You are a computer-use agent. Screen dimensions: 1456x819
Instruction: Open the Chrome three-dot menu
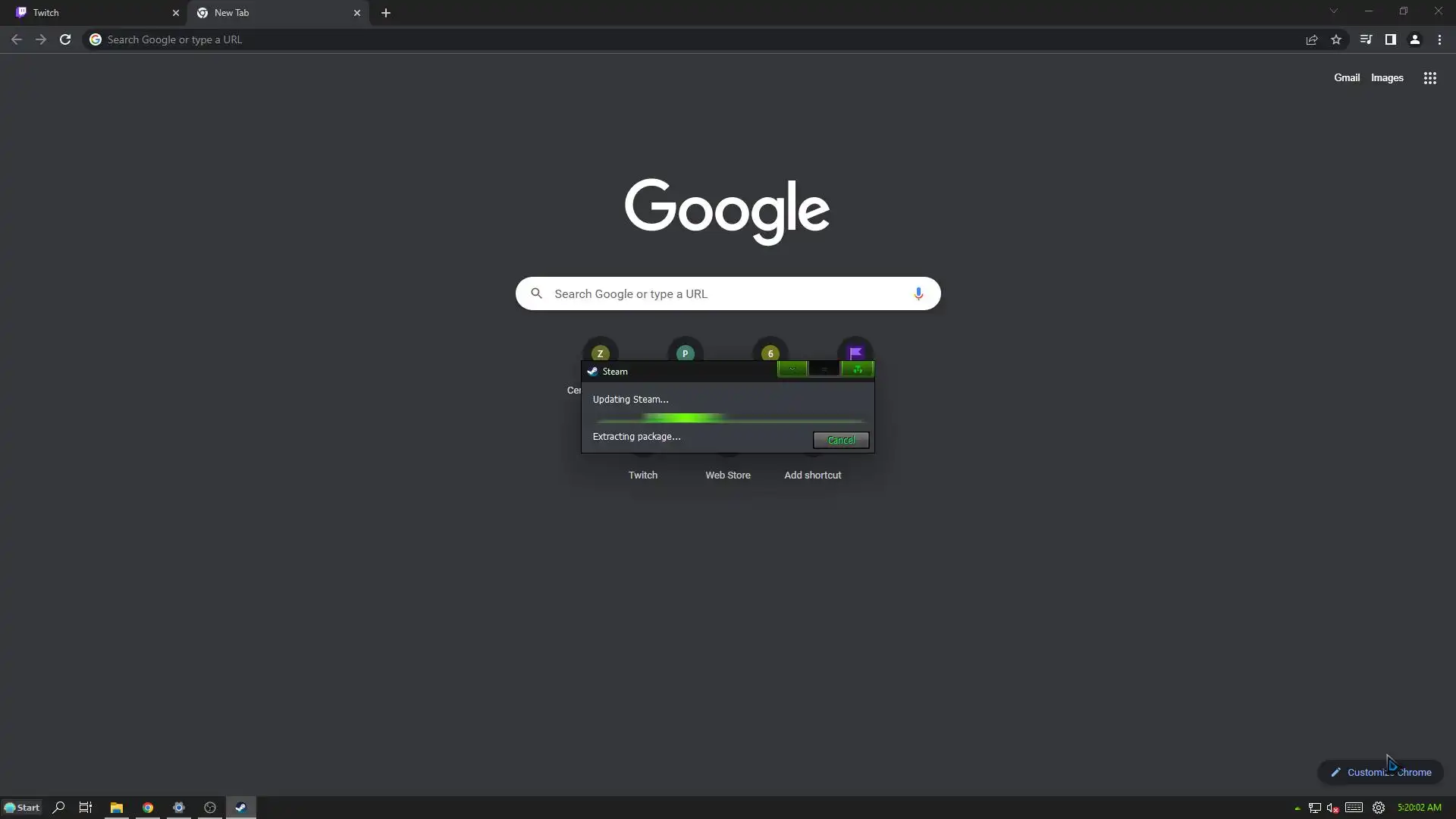tap(1439, 39)
